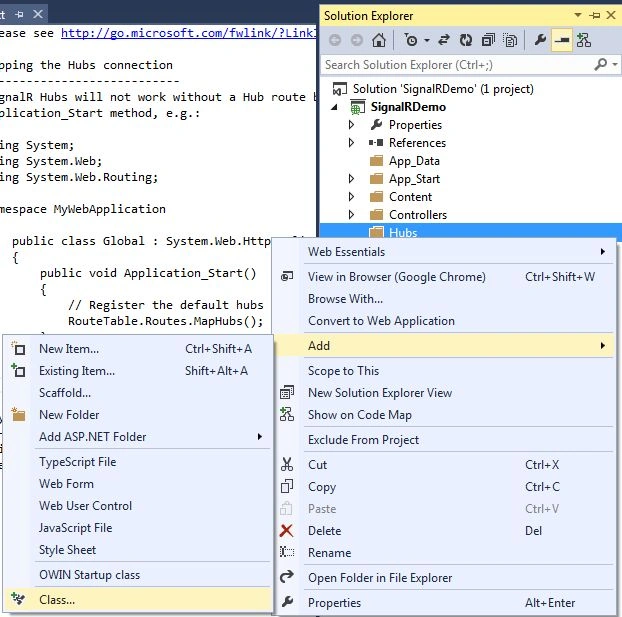The height and width of the screenshot is (617, 622).
Task: Click the View Code Map toolbar icon
Action: point(584,40)
